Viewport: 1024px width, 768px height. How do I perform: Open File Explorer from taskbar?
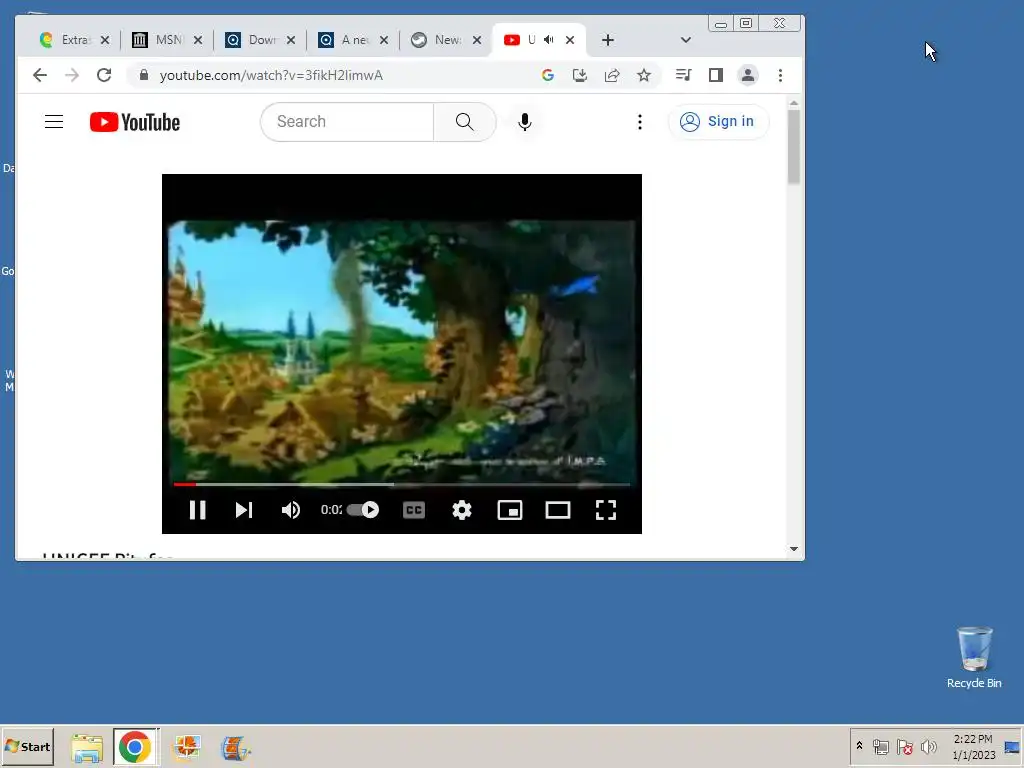pos(87,747)
